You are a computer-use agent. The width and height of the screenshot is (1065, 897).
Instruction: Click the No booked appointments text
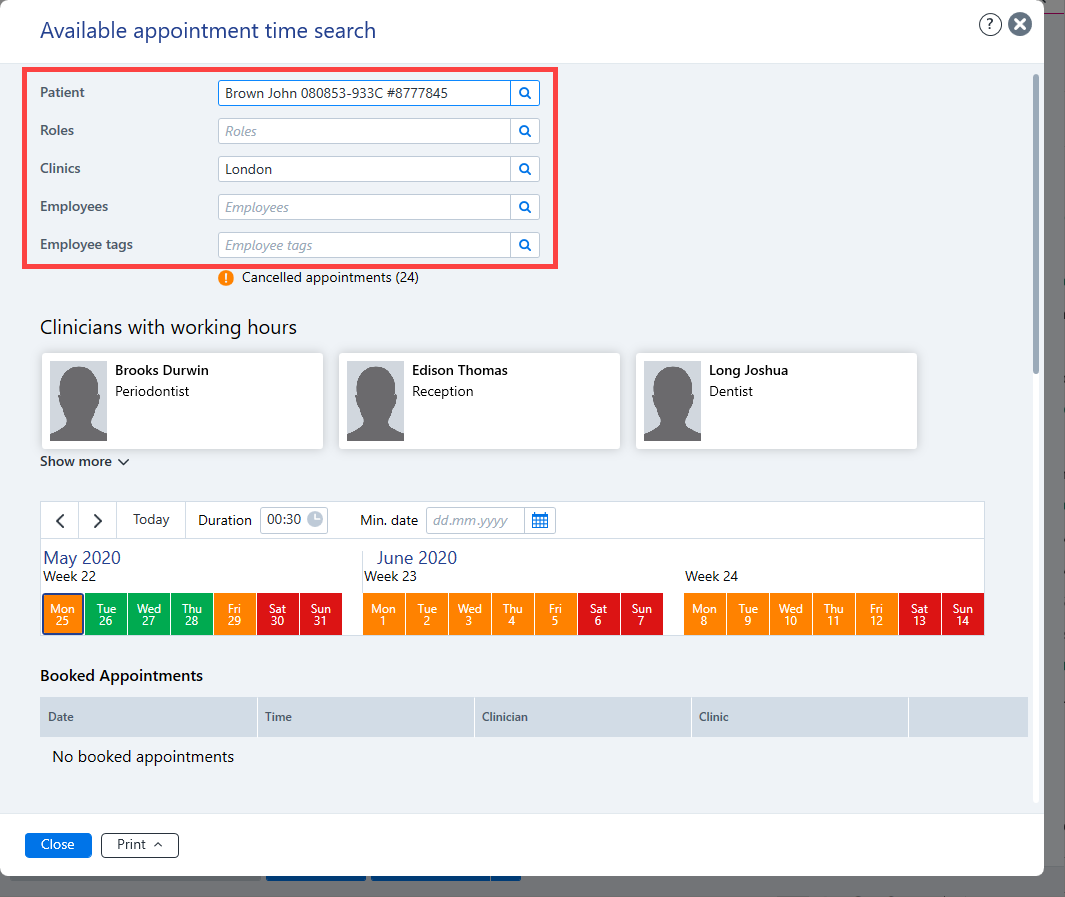tap(143, 756)
